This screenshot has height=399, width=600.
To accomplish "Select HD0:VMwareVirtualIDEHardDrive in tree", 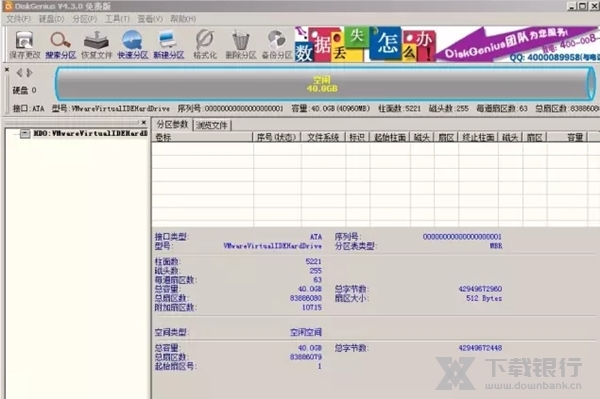I will coord(91,134).
